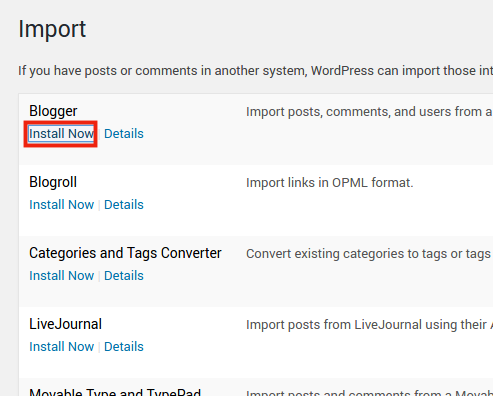Click Install Now under Blogger

tap(61, 134)
